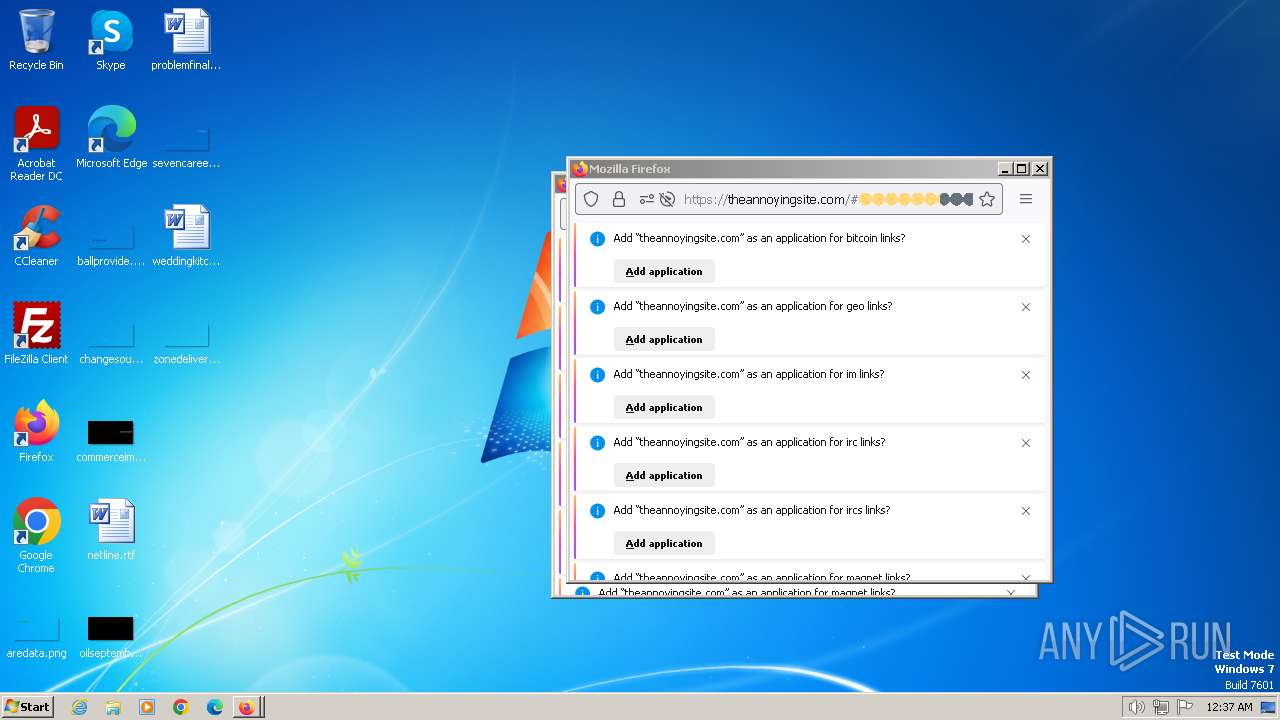
Task: Open Google Chrome desktop shortcut
Action: click(x=36, y=537)
